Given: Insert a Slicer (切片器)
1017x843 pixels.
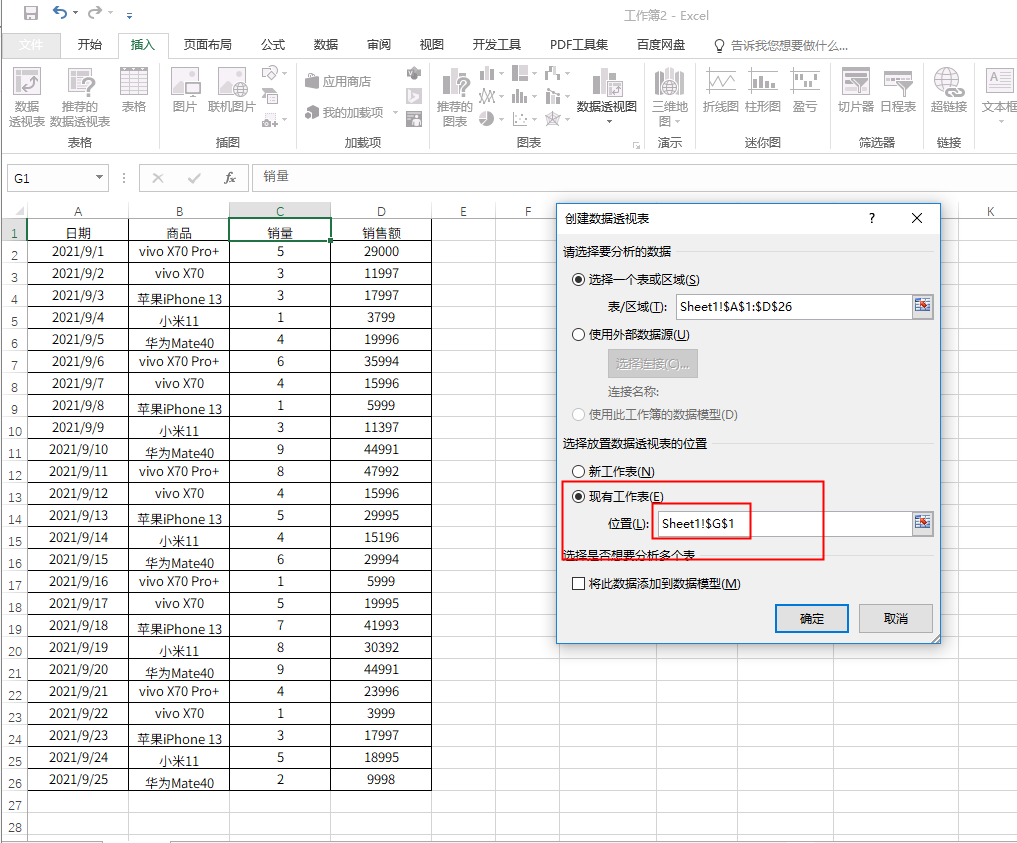Looking at the screenshot, I should 855,90.
